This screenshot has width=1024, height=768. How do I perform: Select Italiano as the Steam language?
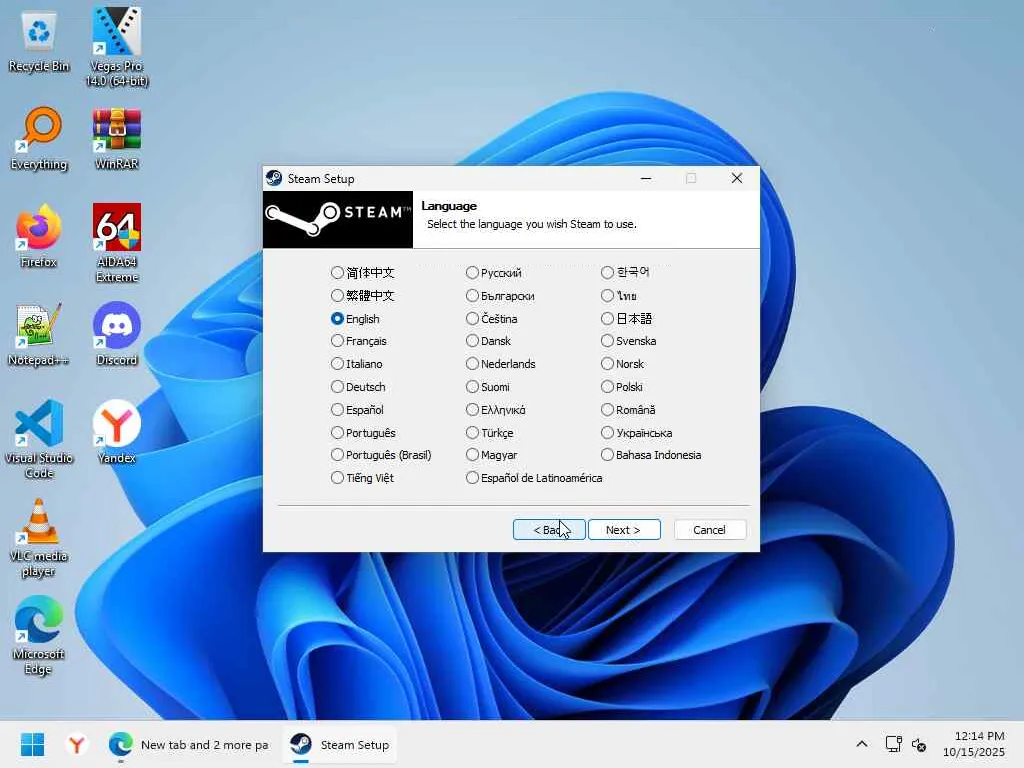pyautogui.click(x=357, y=364)
